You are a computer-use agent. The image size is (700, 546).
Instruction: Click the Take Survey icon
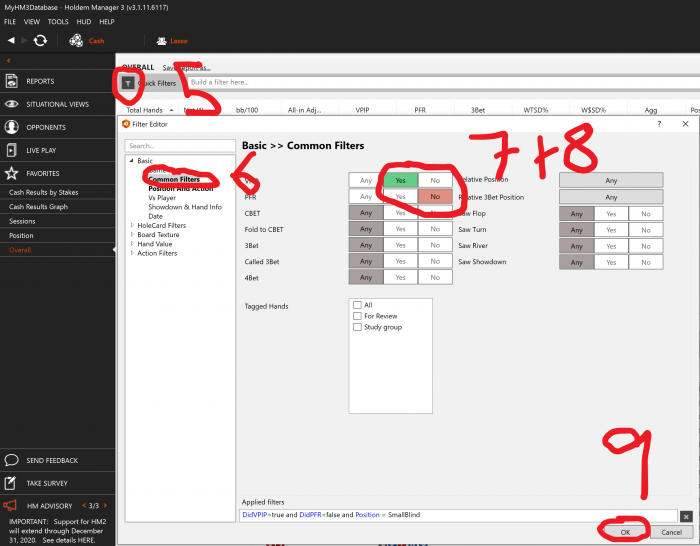tap(10, 483)
